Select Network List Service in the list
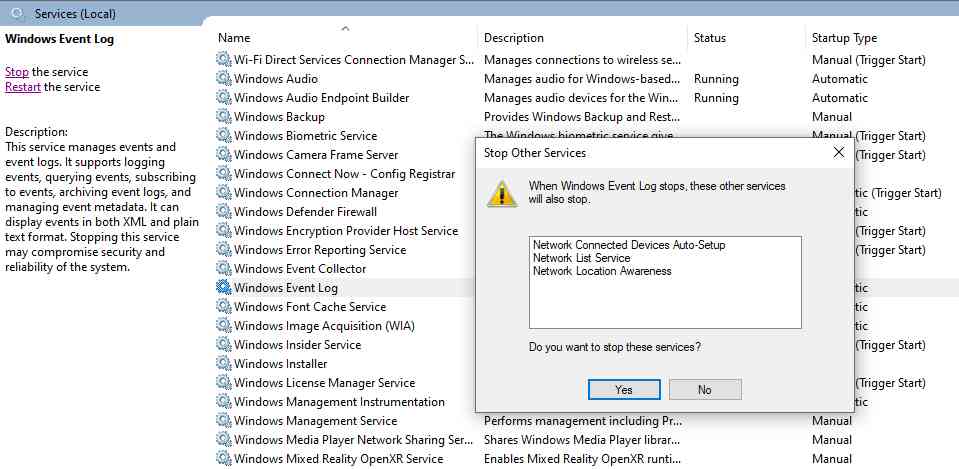959x469 pixels. tap(581, 258)
